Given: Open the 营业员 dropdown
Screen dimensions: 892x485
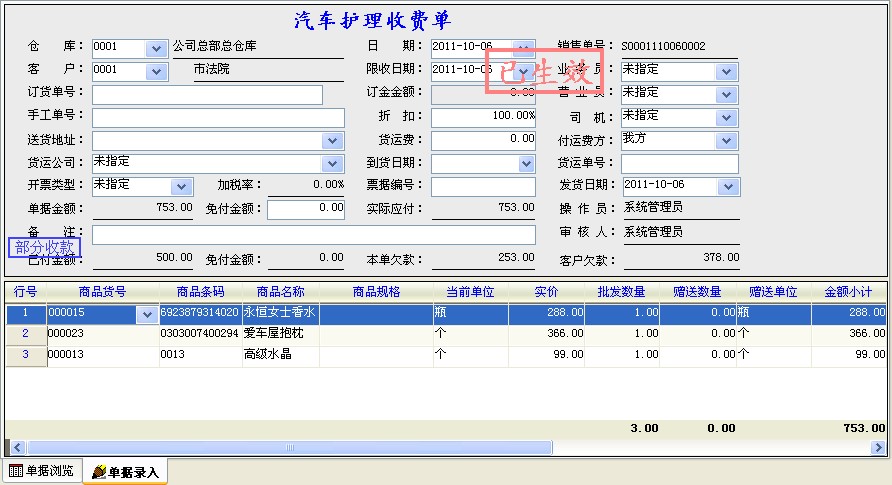Looking at the screenshot, I should (727, 94).
